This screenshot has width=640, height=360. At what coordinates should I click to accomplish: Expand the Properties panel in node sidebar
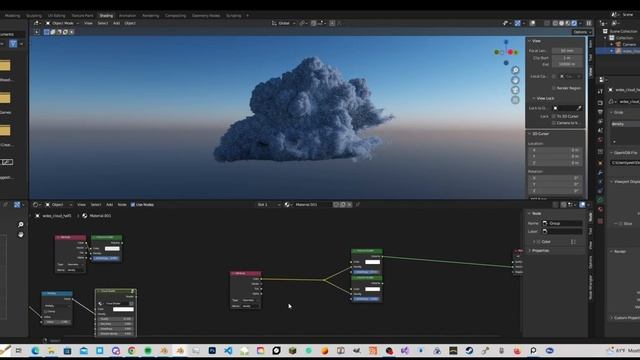coord(530,251)
